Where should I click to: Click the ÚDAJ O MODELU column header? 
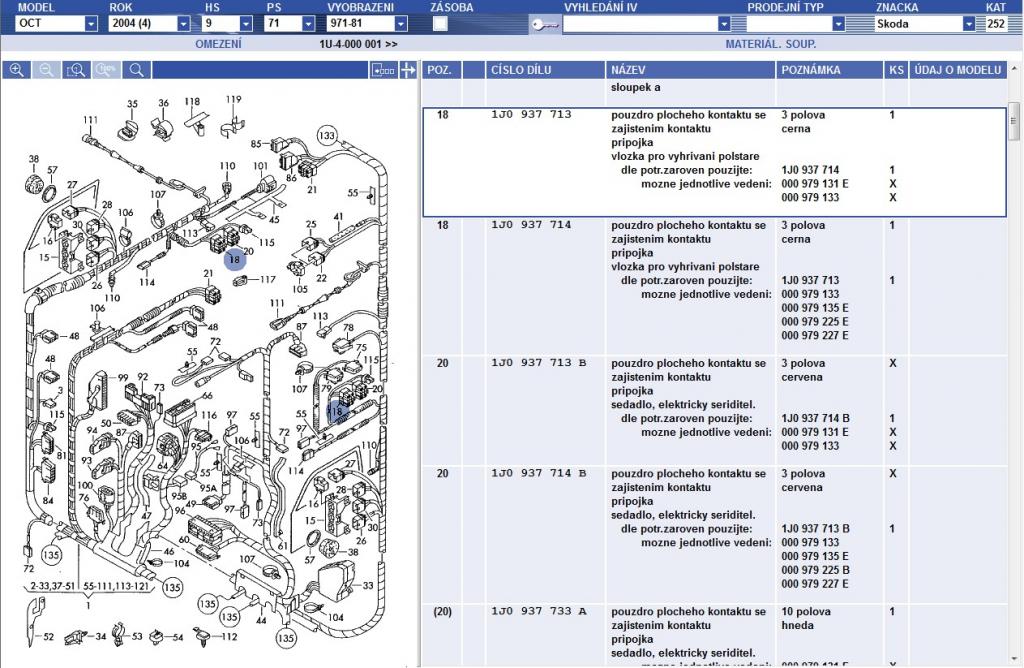957,70
